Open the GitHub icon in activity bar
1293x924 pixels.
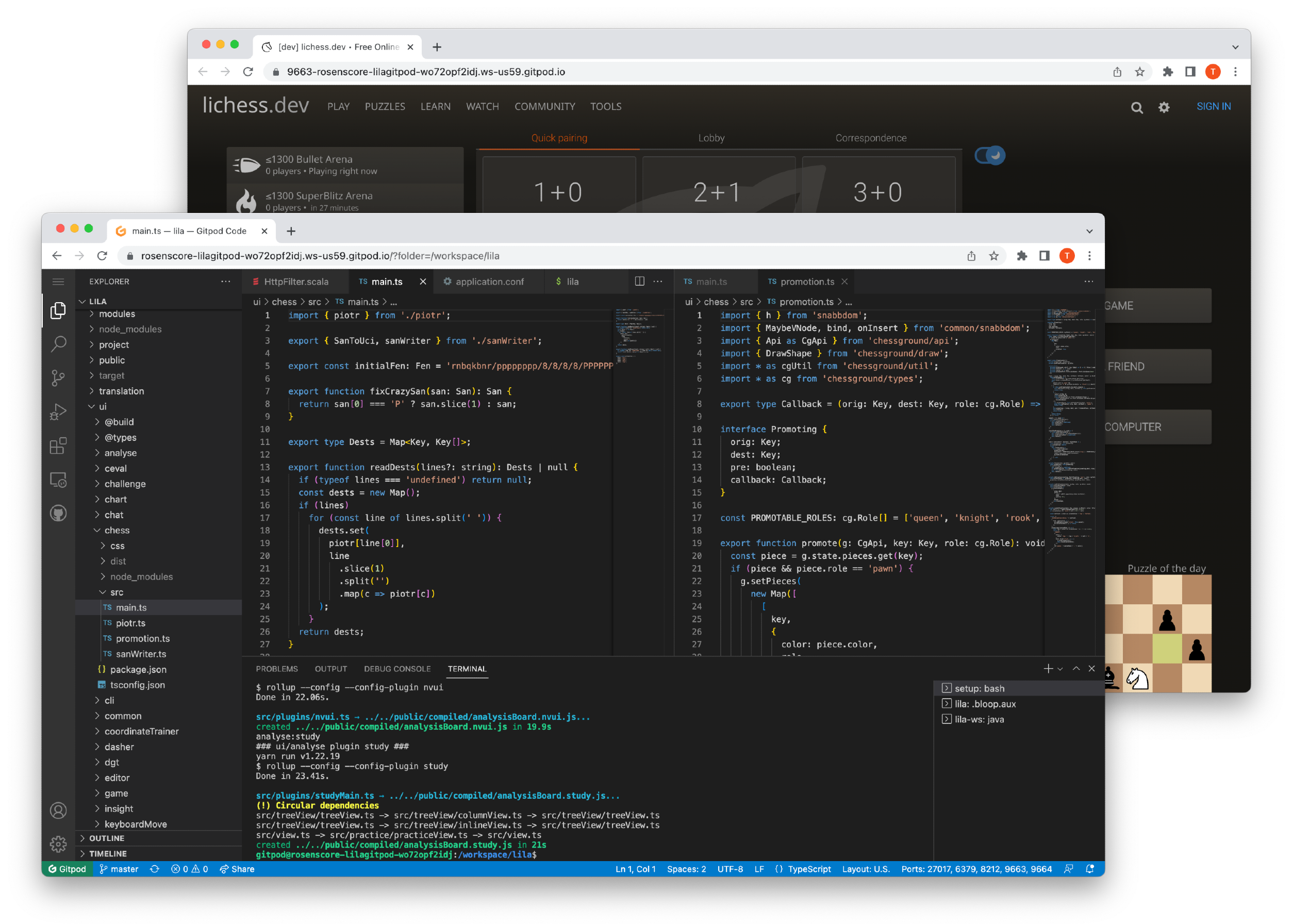(58, 513)
